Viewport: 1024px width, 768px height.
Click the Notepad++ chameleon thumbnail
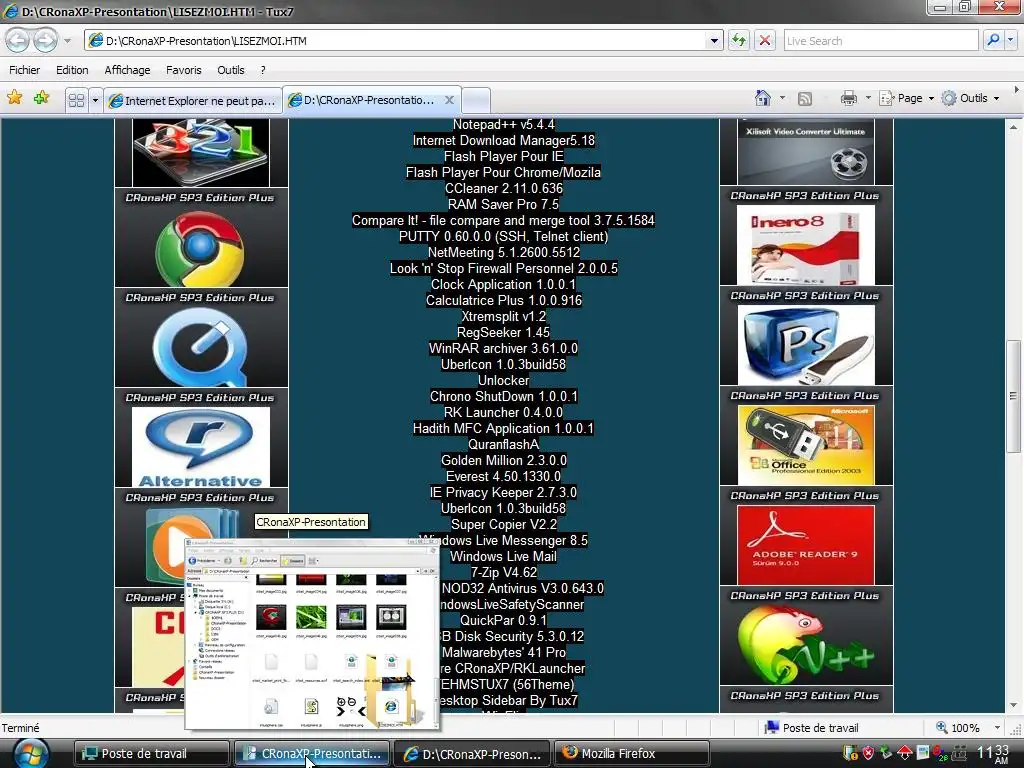tap(805, 645)
